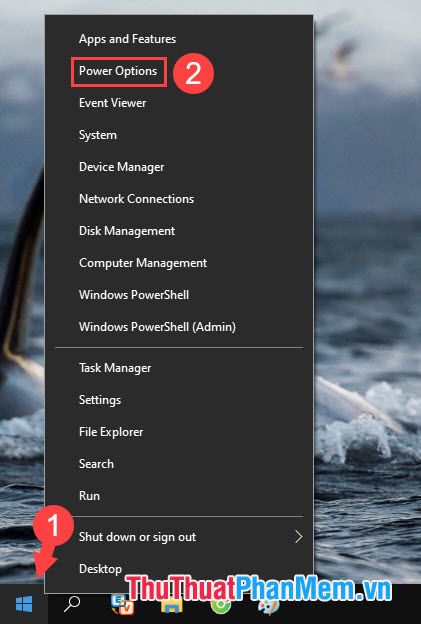Open the EVKey taskbar icon

click(x=122, y=604)
